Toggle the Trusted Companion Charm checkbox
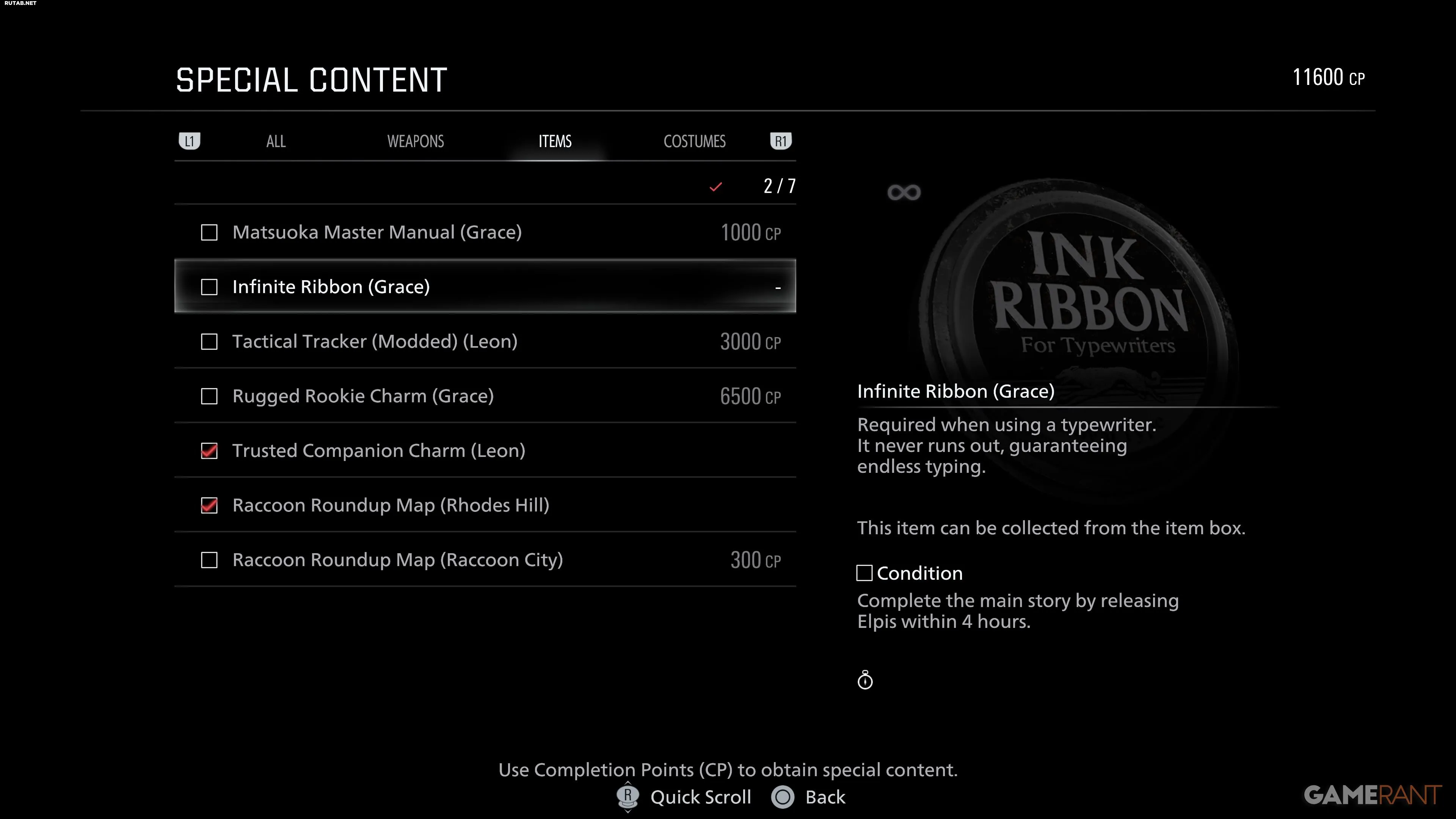Viewport: 1456px width, 819px height. point(209,450)
